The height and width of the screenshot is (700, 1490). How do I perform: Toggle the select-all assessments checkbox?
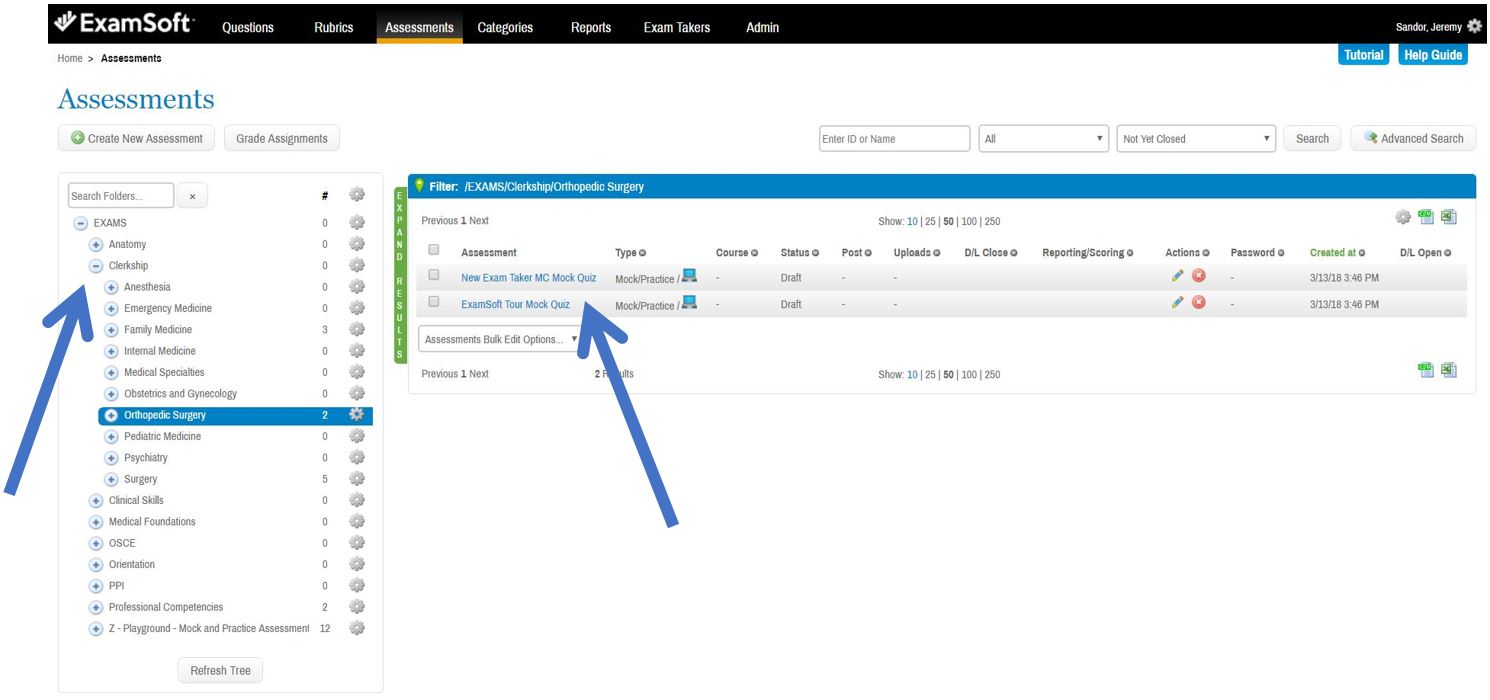pos(434,250)
